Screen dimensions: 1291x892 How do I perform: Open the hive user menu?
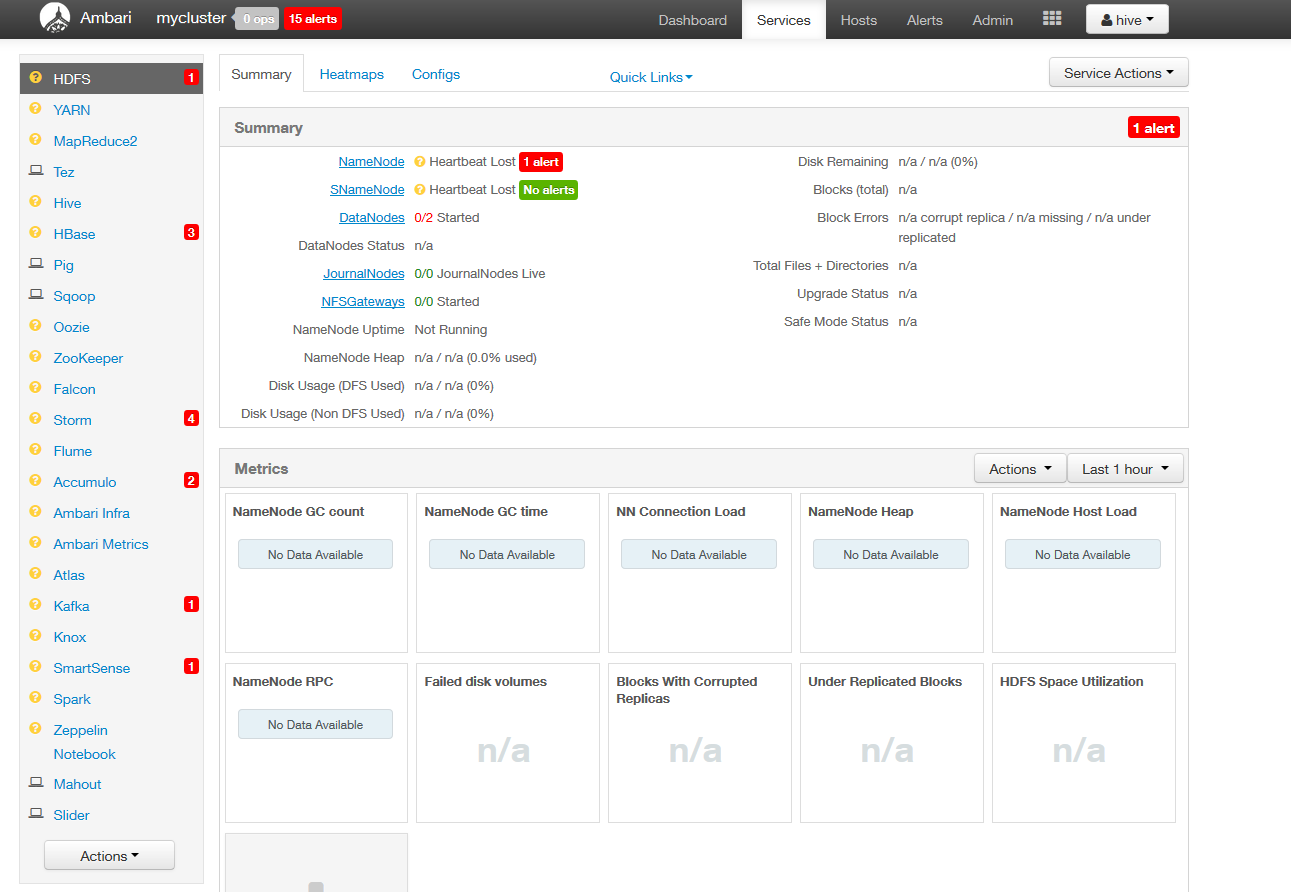coord(1127,18)
